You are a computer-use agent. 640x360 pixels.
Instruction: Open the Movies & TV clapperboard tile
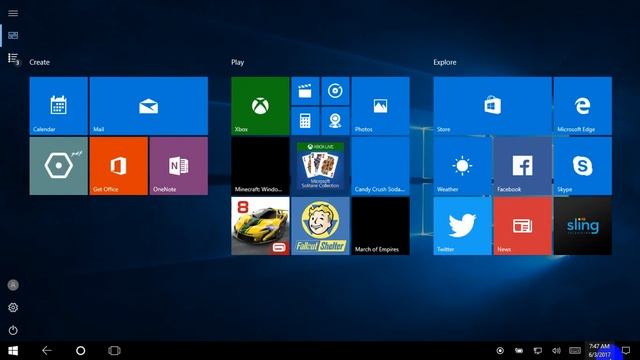pos(305,91)
